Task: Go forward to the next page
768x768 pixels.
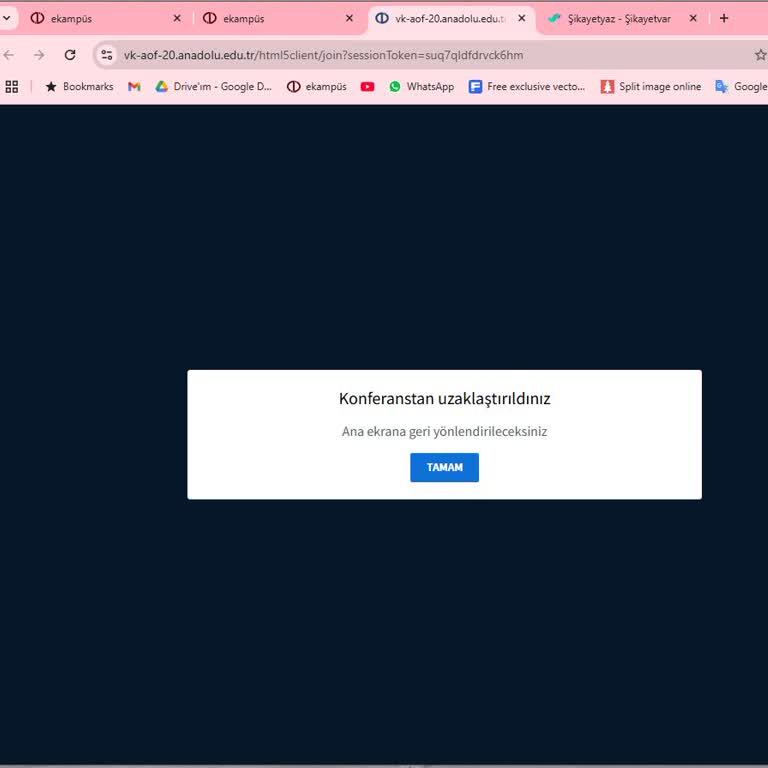Action: tap(39, 55)
